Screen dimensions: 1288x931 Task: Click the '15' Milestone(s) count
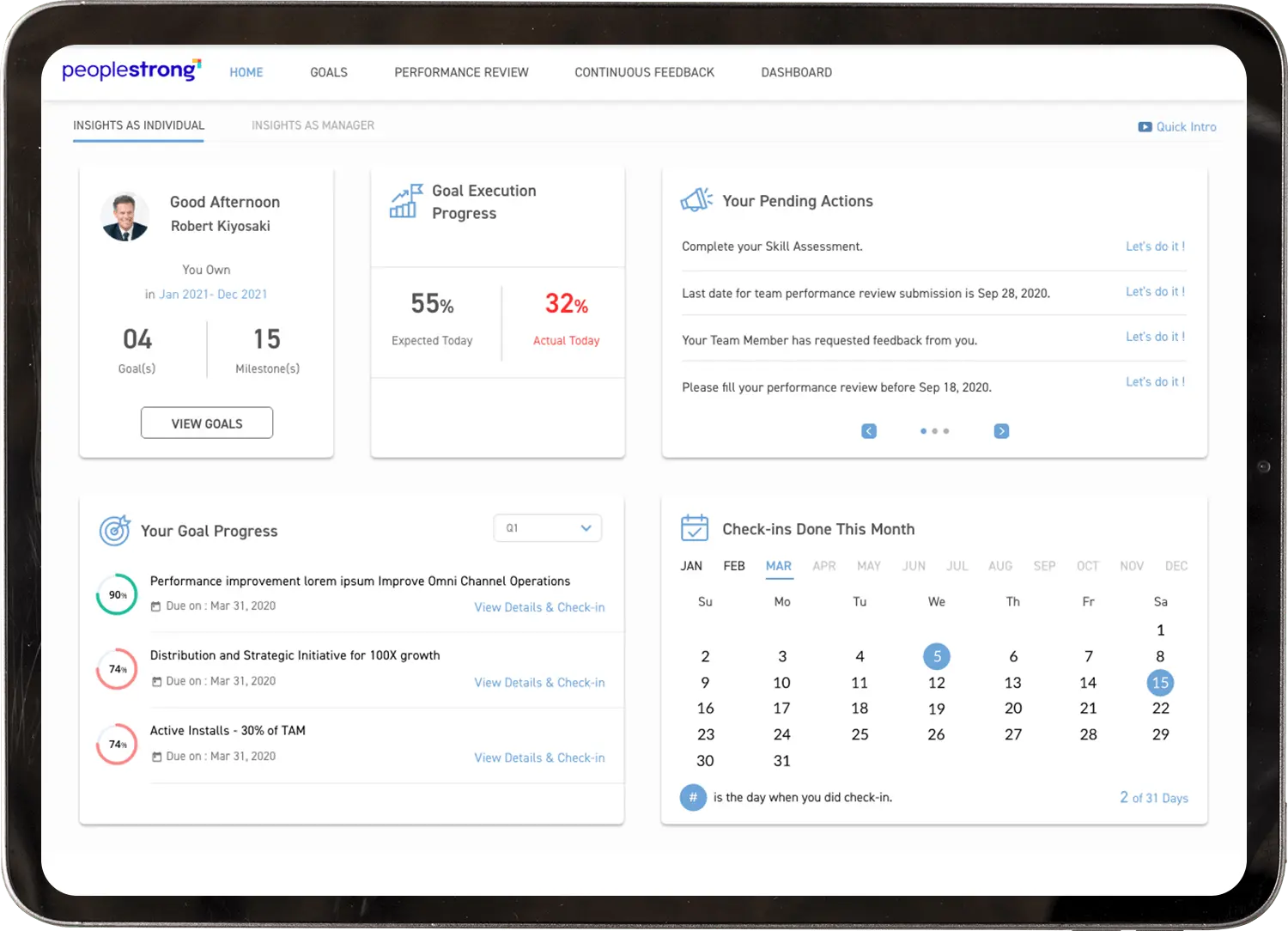tap(267, 339)
